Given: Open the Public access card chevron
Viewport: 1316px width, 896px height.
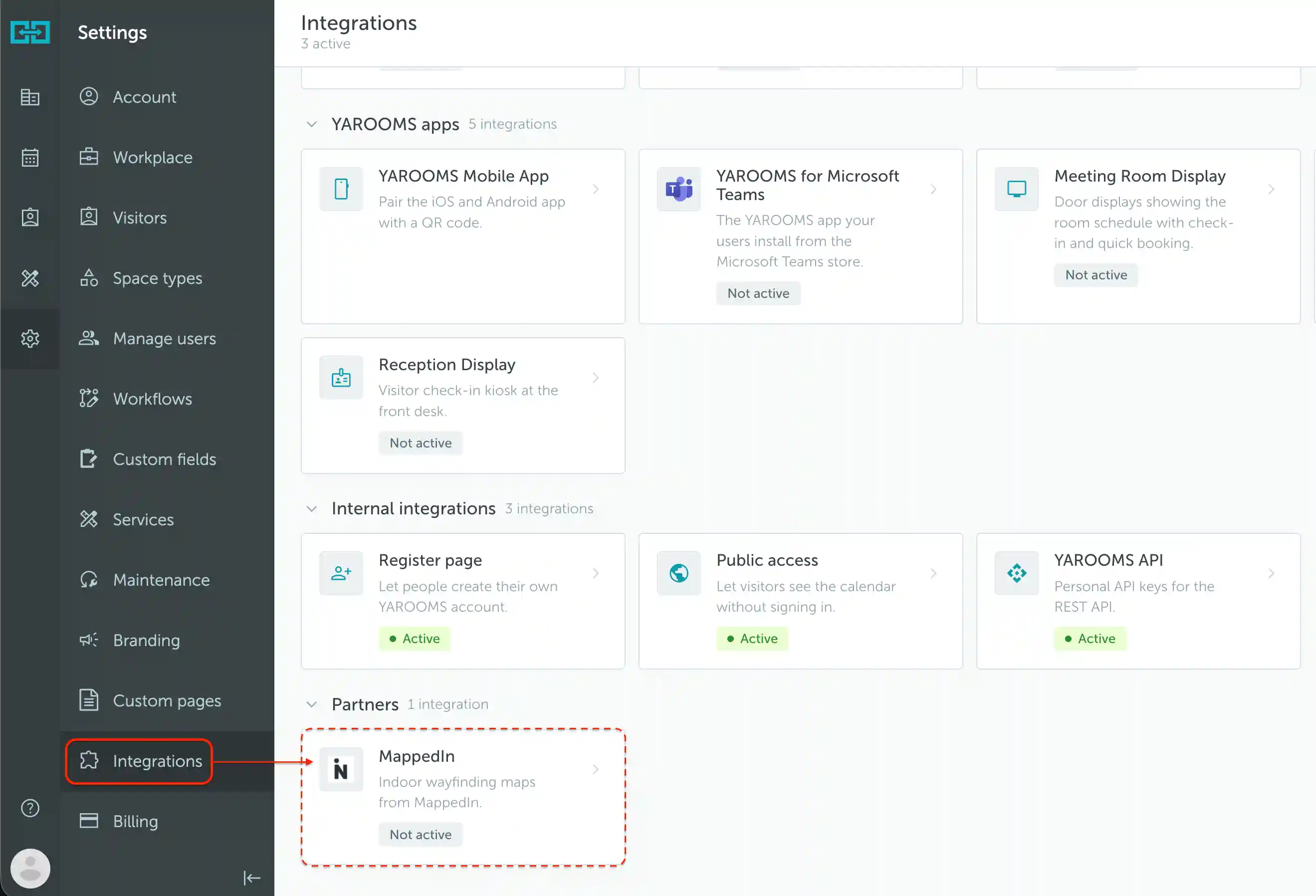Looking at the screenshot, I should [933, 573].
